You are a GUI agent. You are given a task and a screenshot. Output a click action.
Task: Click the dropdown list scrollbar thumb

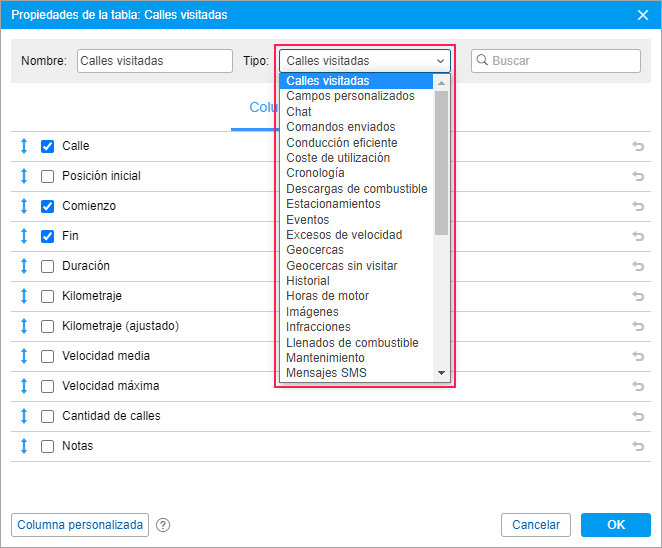442,160
